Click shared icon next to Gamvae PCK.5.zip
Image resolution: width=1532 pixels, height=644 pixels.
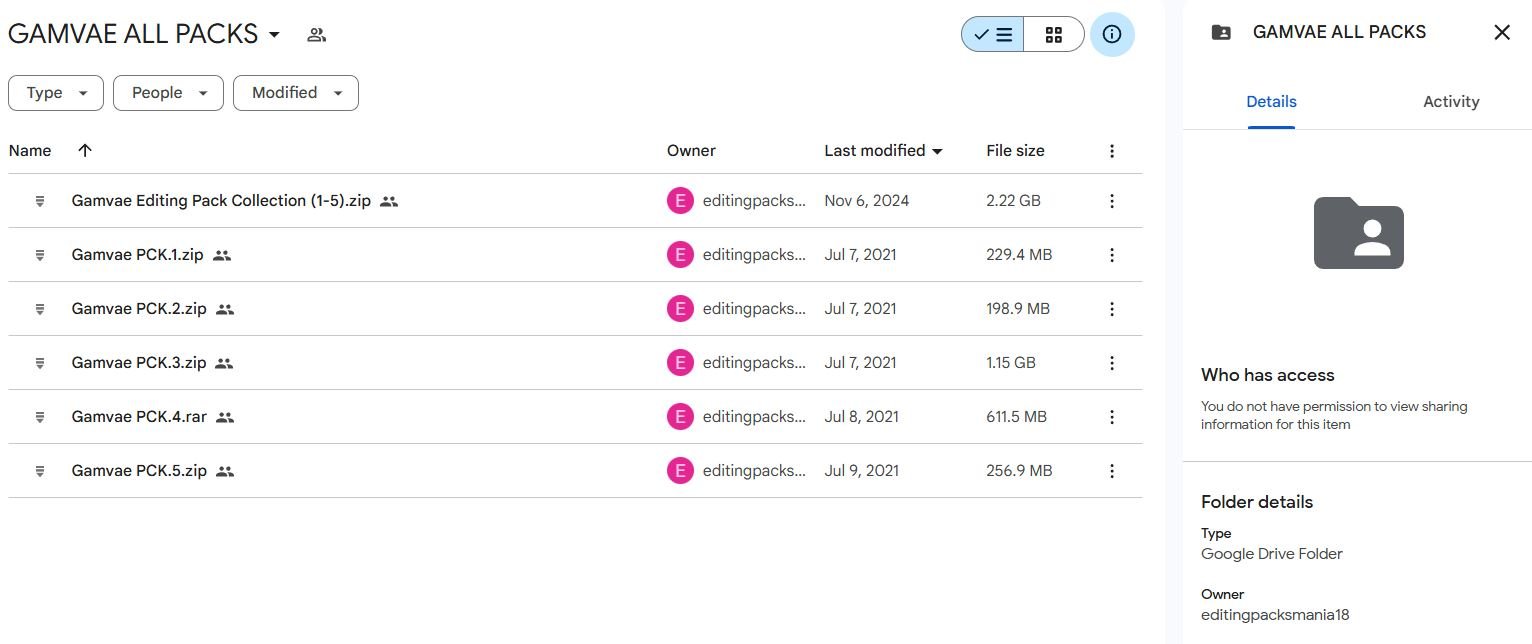225,471
